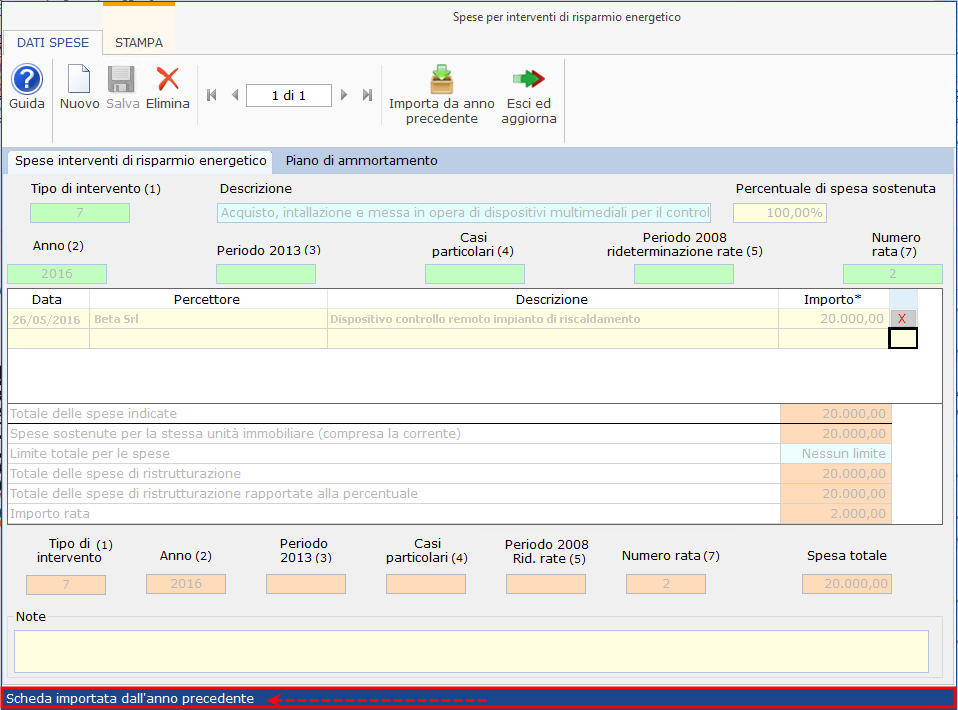Click the 'rapportate alla percentuale' total value
Screen dimensions: 958x710
click(x=836, y=494)
